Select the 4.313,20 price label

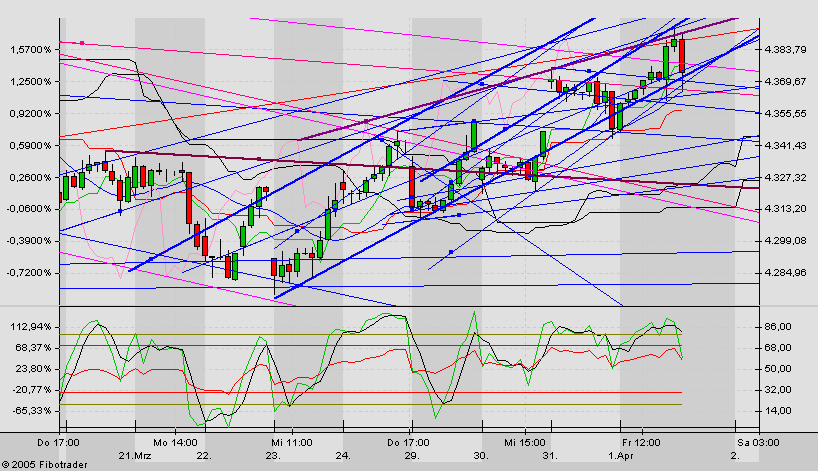tap(785, 209)
